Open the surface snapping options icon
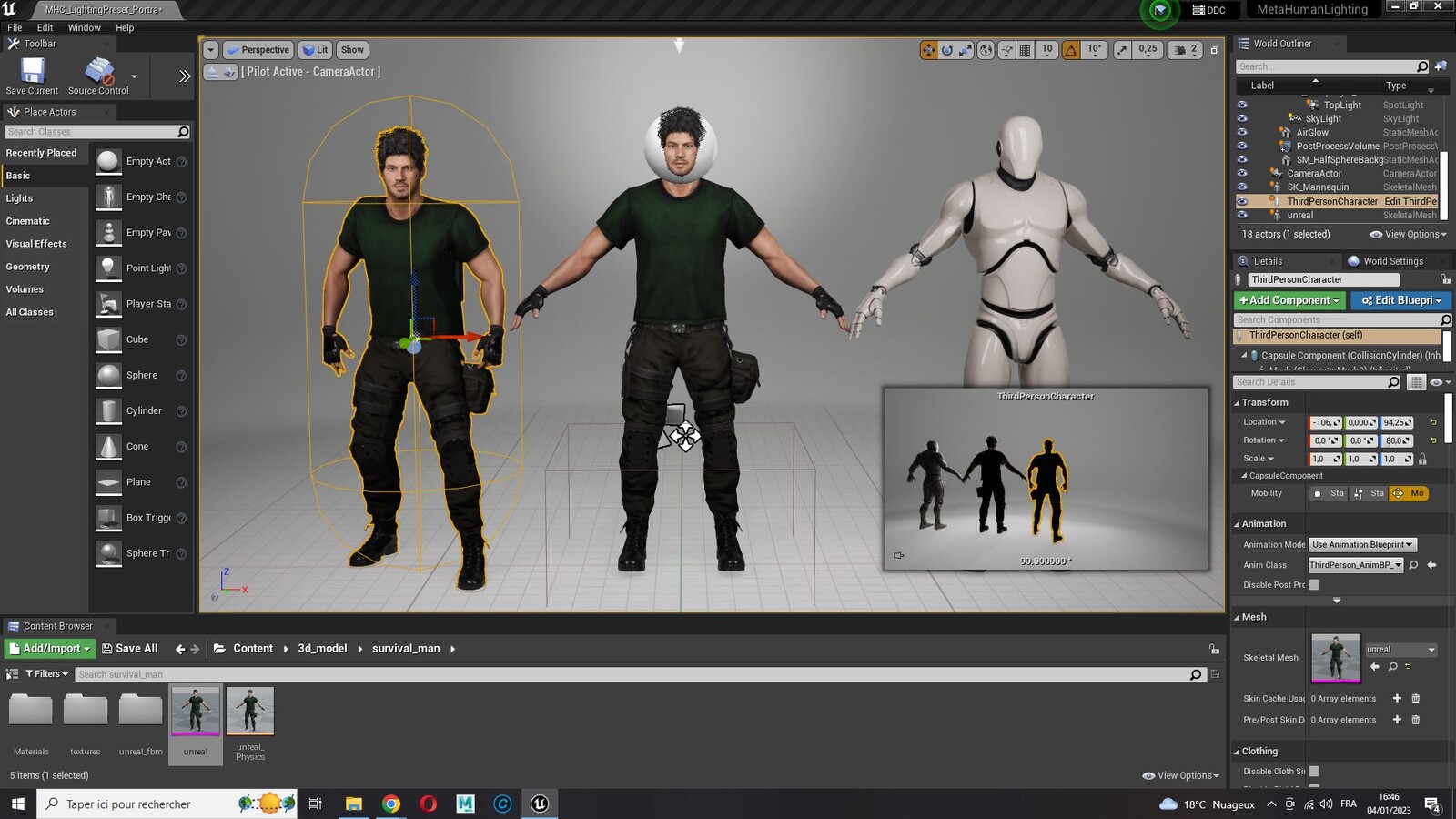This screenshot has height=819, width=1456. pyautogui.click(x=1006, y=50)
